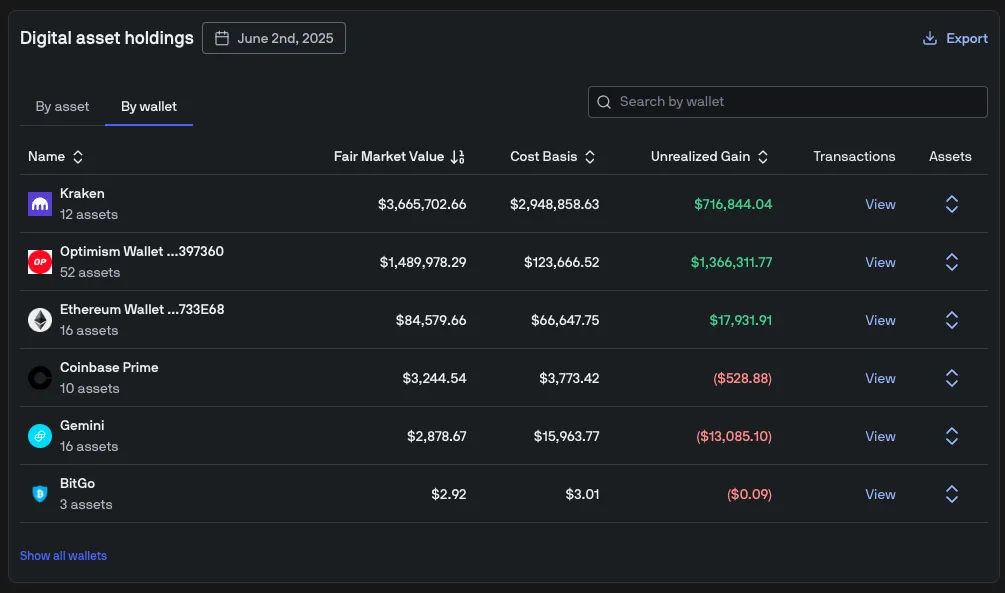
Task: Switch to the By asset tab
Action: tap(62, 106)
